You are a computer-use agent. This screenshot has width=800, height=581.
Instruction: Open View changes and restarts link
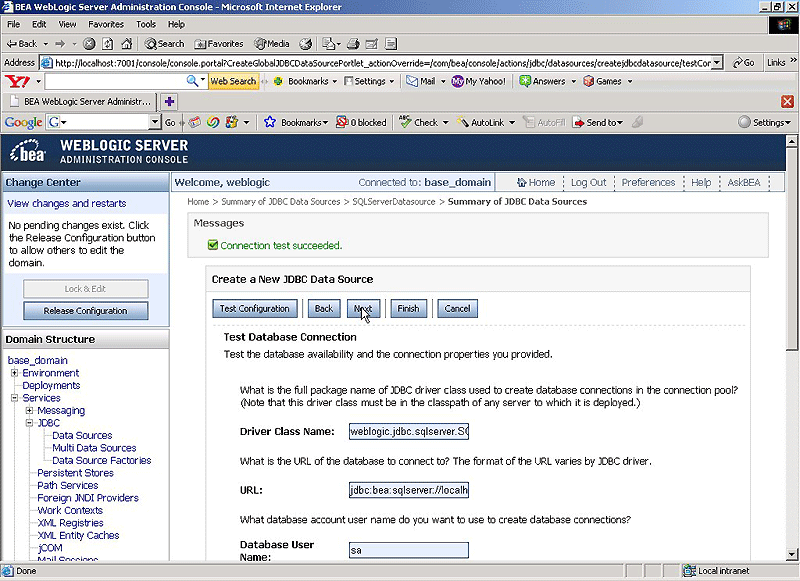point(67,203)
